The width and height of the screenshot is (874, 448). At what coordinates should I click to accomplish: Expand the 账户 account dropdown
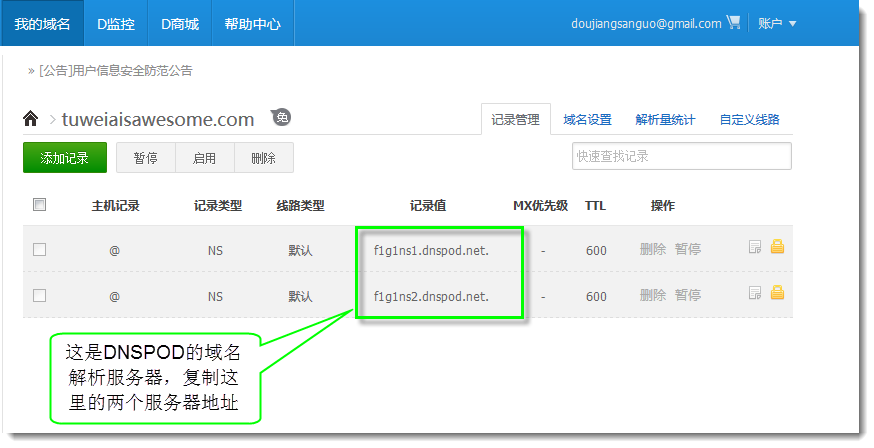click(777, 23)
